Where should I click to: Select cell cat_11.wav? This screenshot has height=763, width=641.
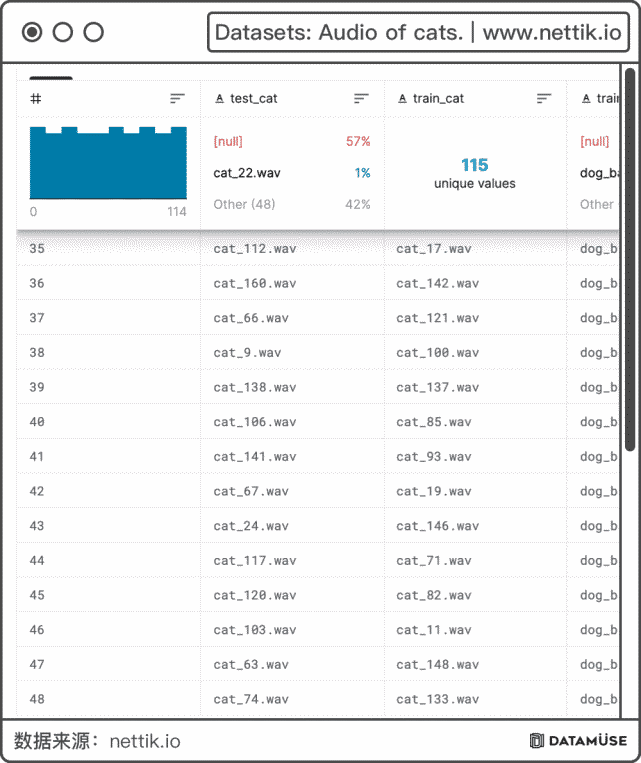tap(434, 630)
